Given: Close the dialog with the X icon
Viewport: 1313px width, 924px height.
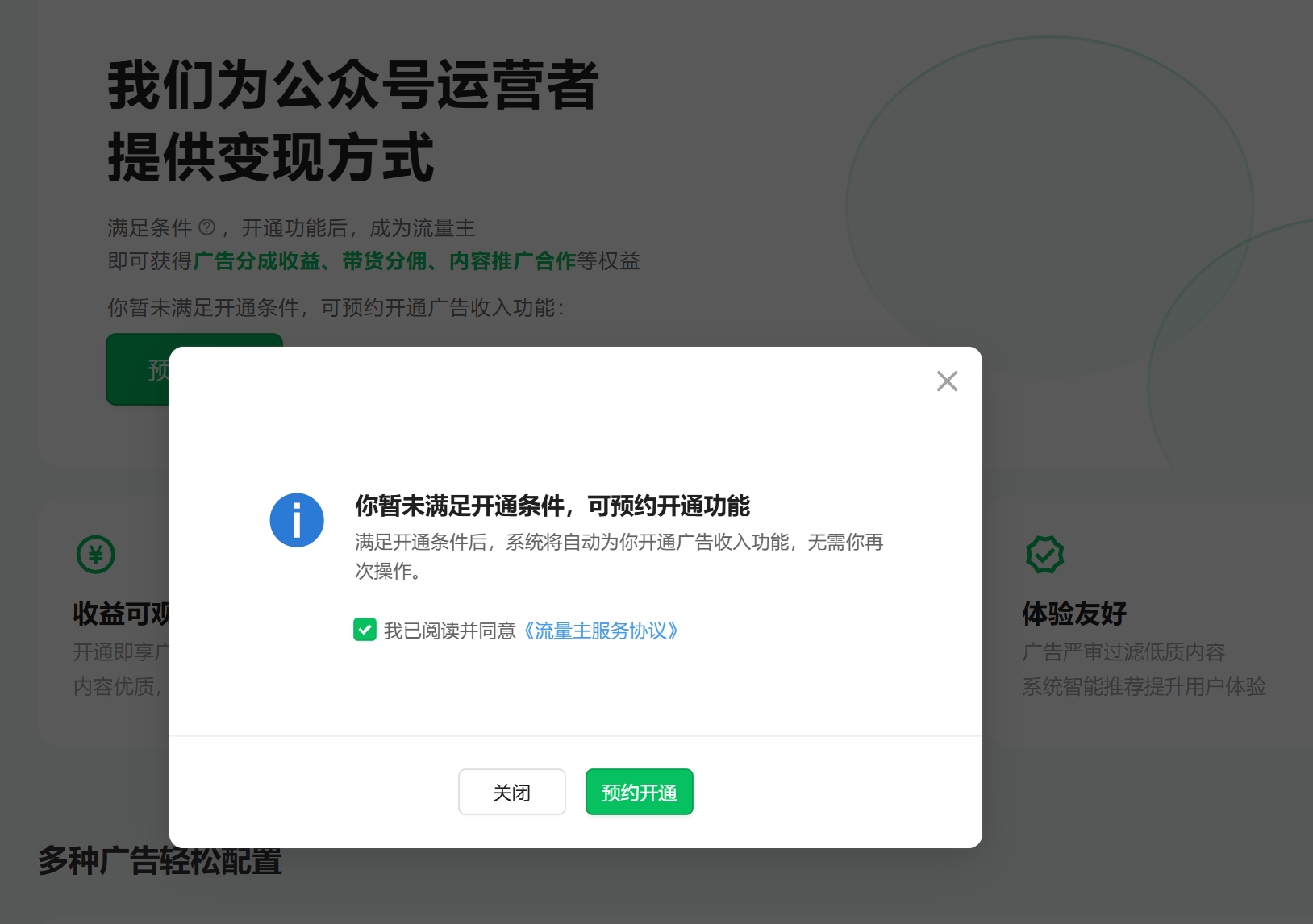Looking at the screenshot, I should (947, 381).
